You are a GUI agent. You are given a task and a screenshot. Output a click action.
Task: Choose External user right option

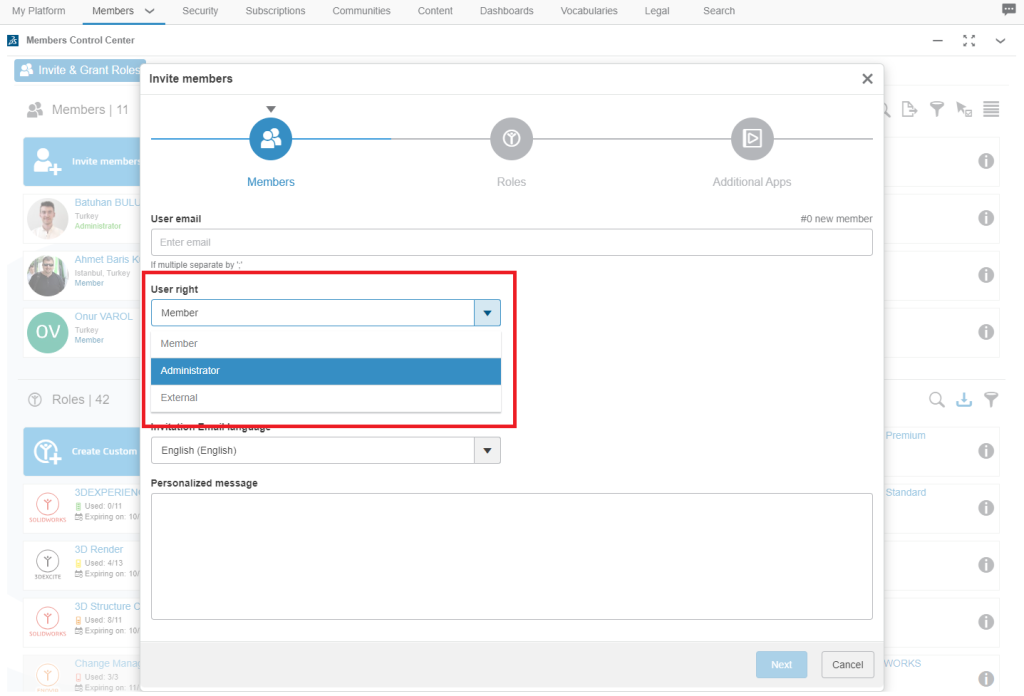325,398
